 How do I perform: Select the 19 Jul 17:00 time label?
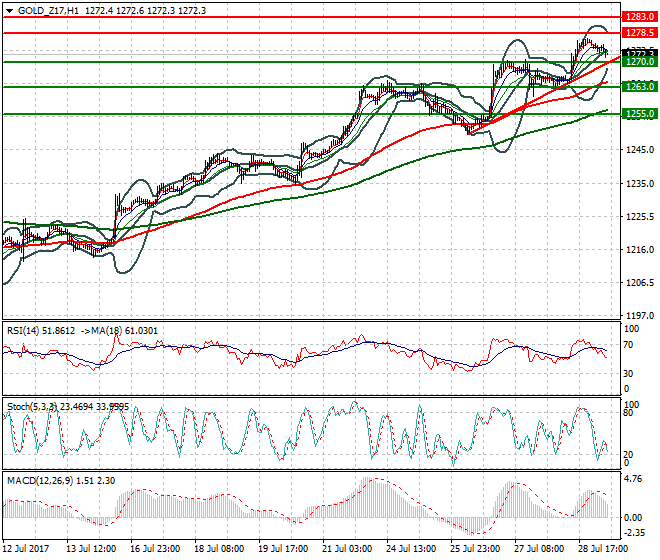click(x=283, y=549)
